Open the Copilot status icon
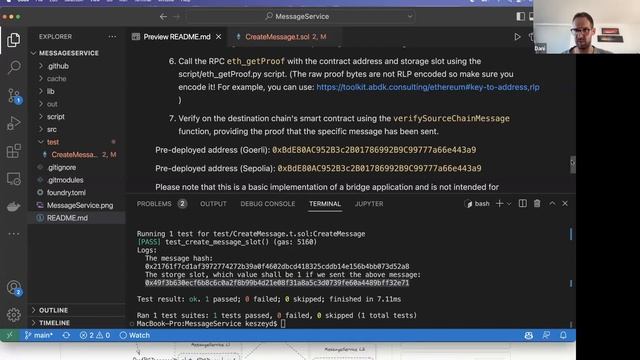640x360 pixels. [x=529, y=335]
